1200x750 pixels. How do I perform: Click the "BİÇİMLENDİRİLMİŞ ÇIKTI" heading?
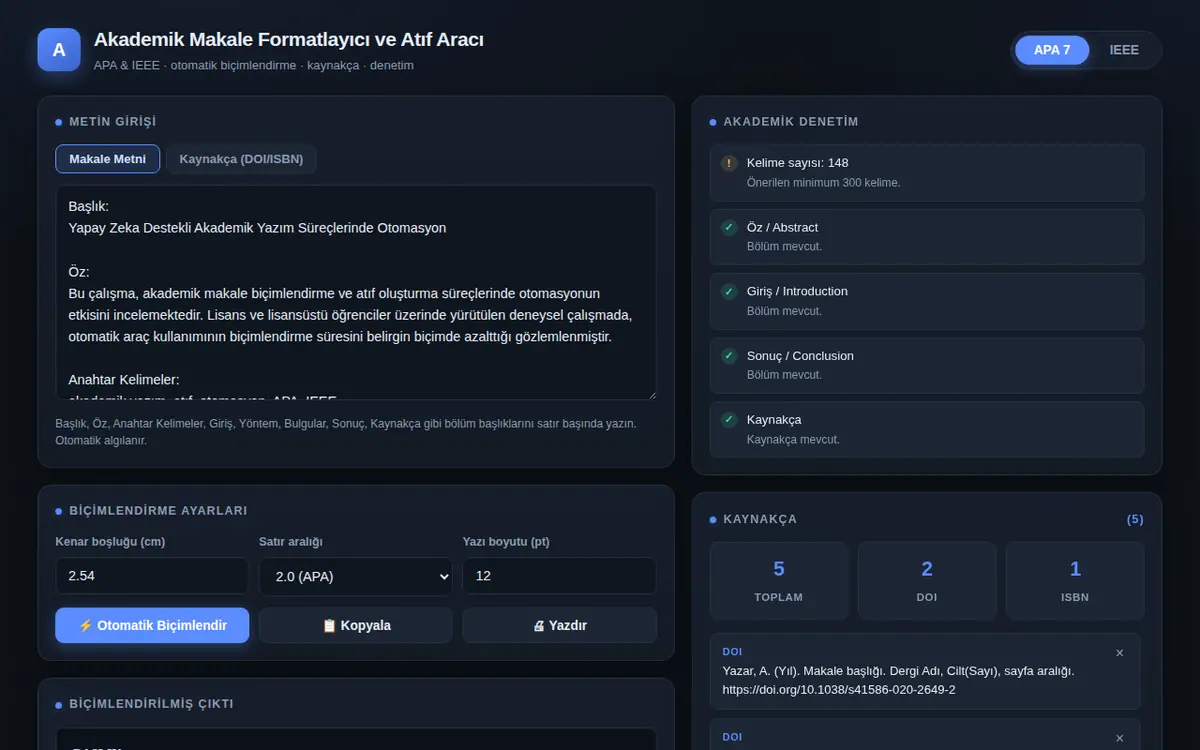tap(151, 704)
